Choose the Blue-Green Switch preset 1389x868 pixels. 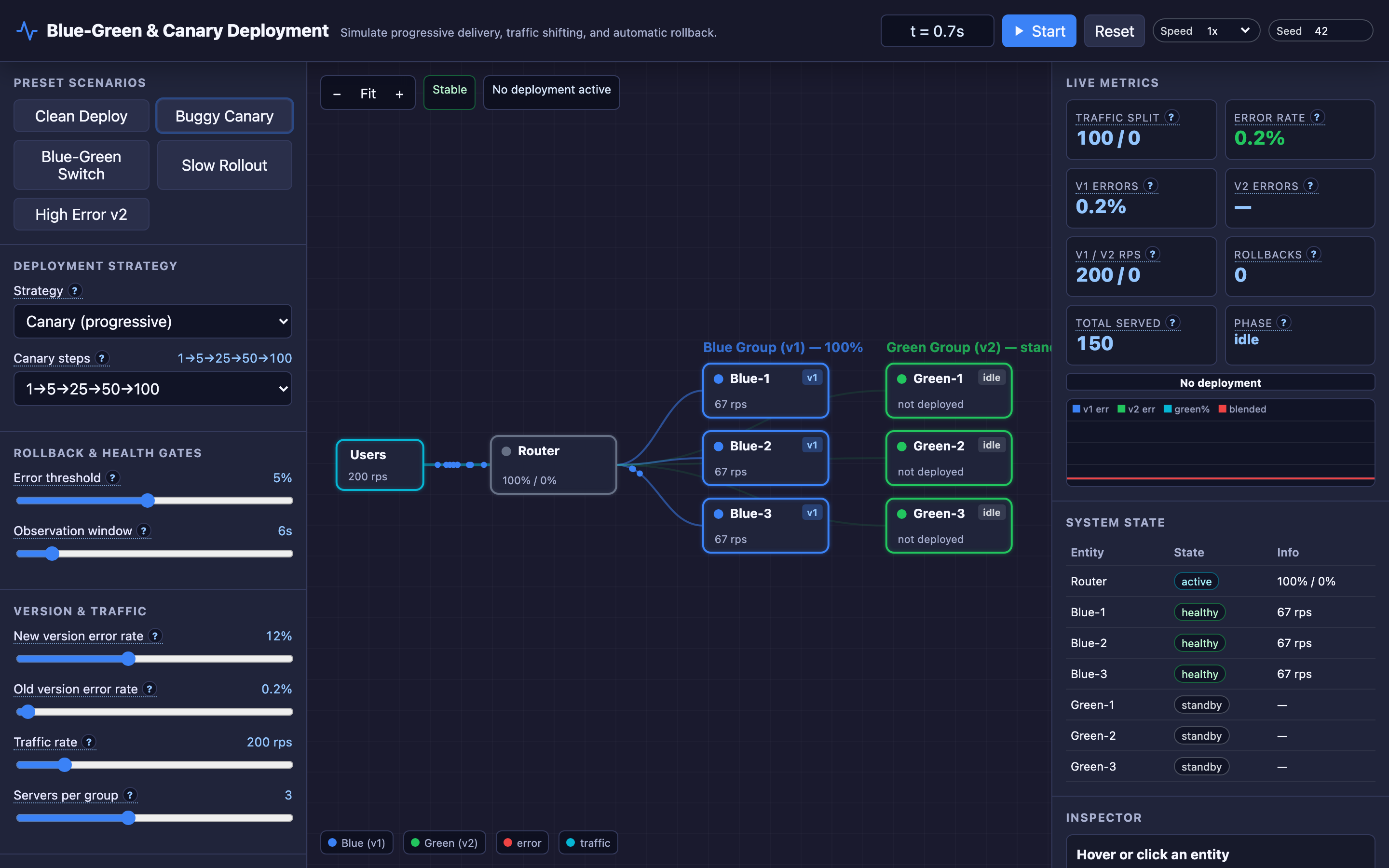tap(82, 165)
